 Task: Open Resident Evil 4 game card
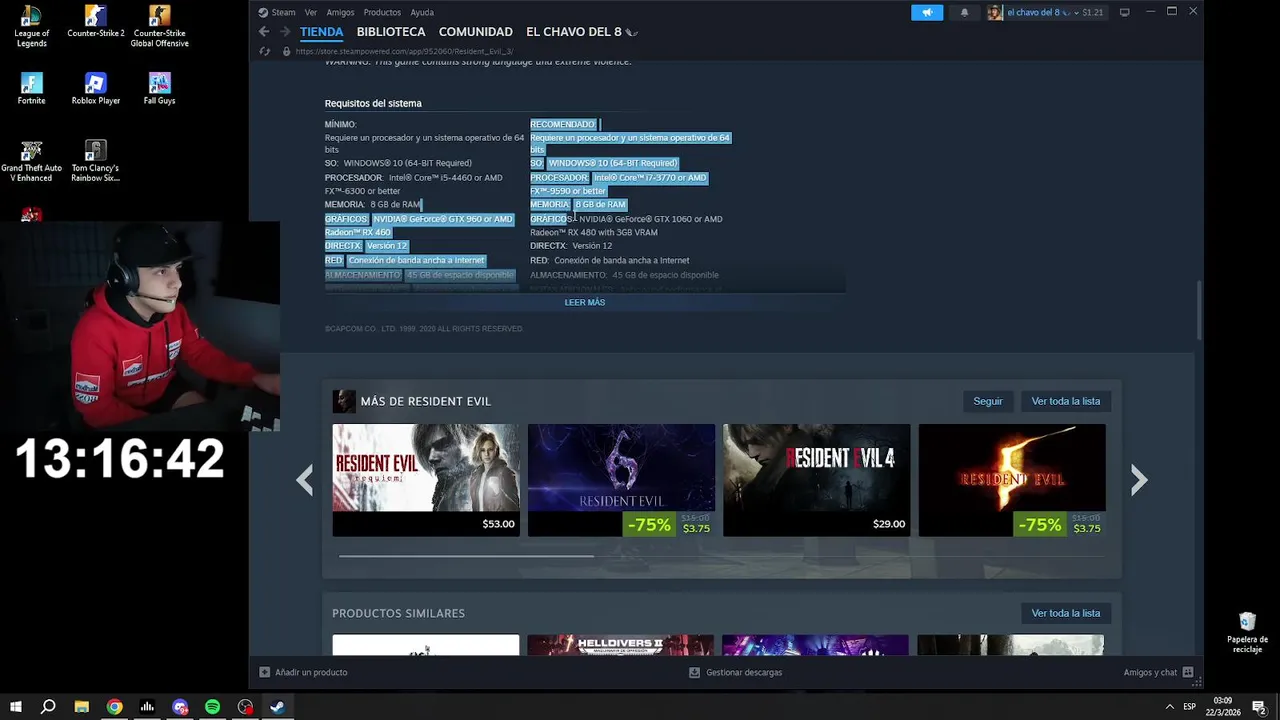817,480
